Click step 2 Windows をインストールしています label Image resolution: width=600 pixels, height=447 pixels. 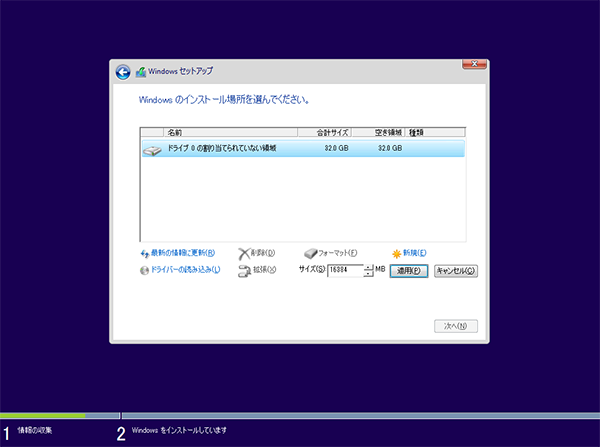tap(179, 430)
